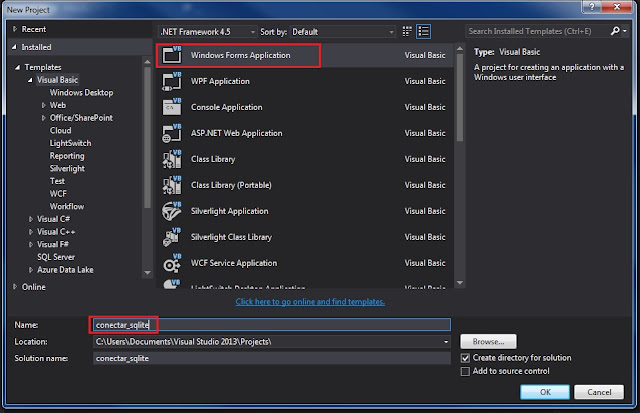Open the search options dropdown arrow
This screenshot has width=640, height=413.
click(624, 31)
